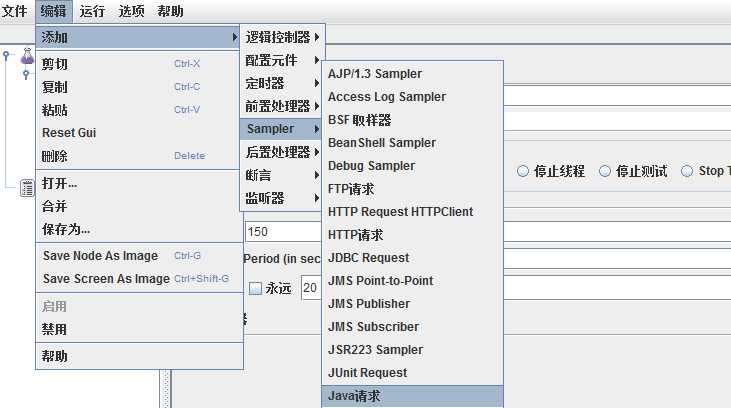The image size is (731, 408).
Task: Select the 停止线程 radio button
Action: click(523, 171)
